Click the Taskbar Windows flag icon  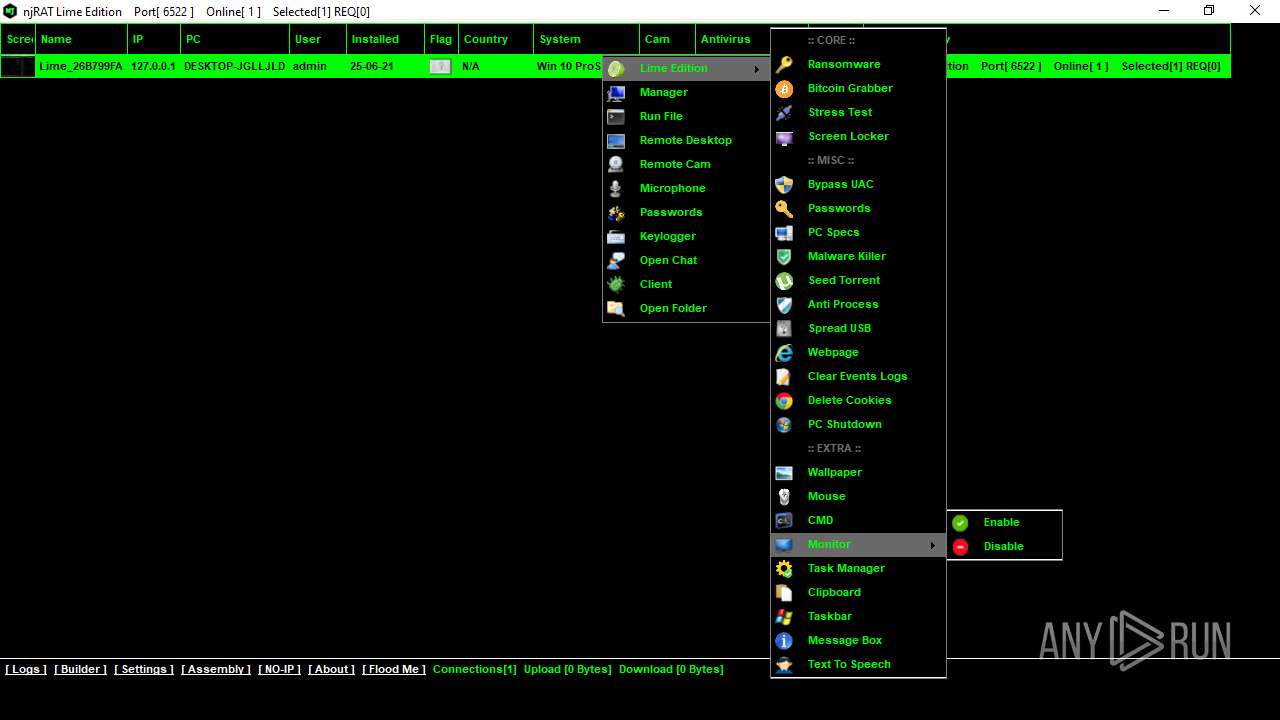(x=785, y=616)
